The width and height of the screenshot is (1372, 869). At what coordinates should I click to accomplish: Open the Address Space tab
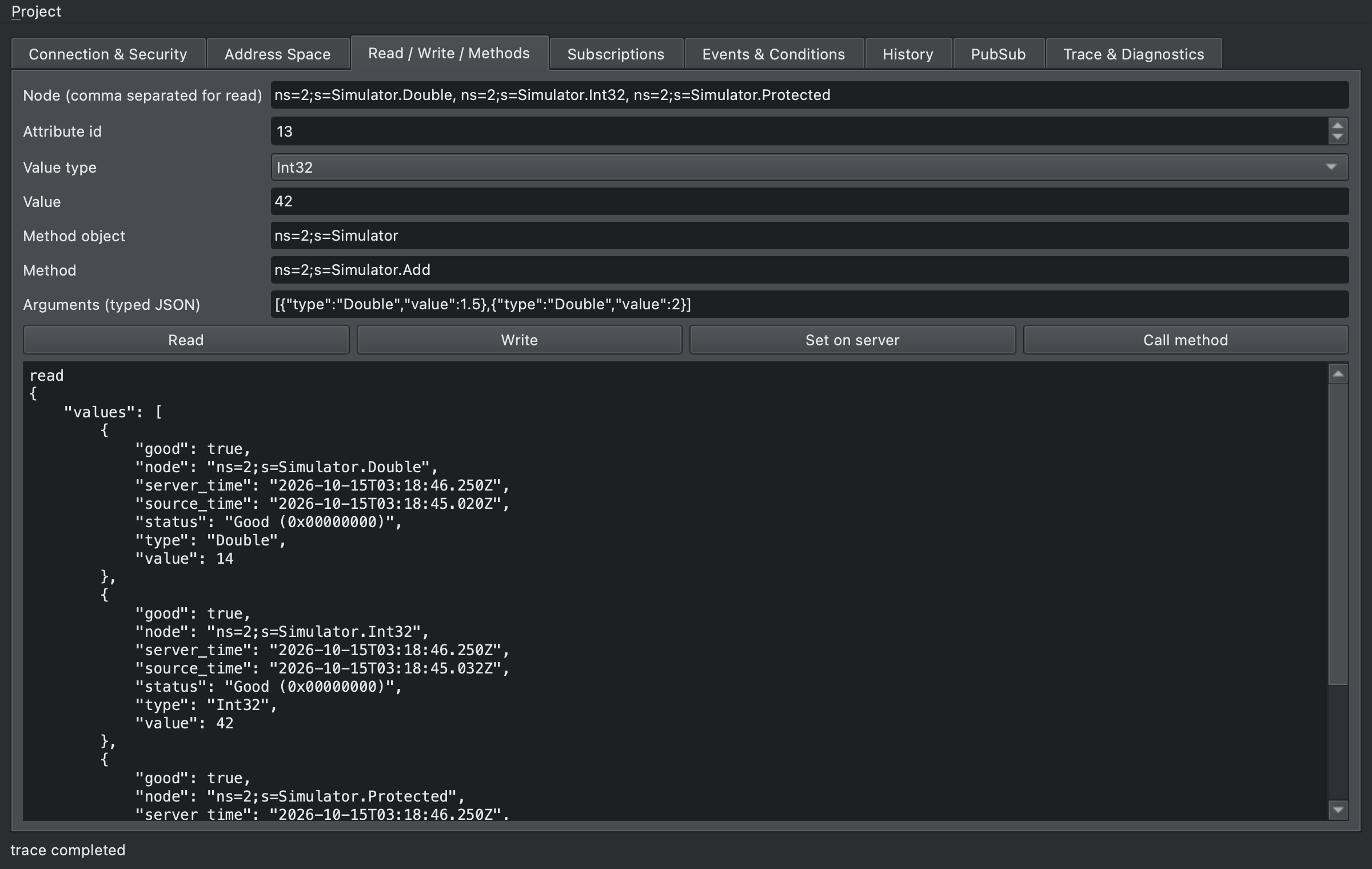coord(277,54)
